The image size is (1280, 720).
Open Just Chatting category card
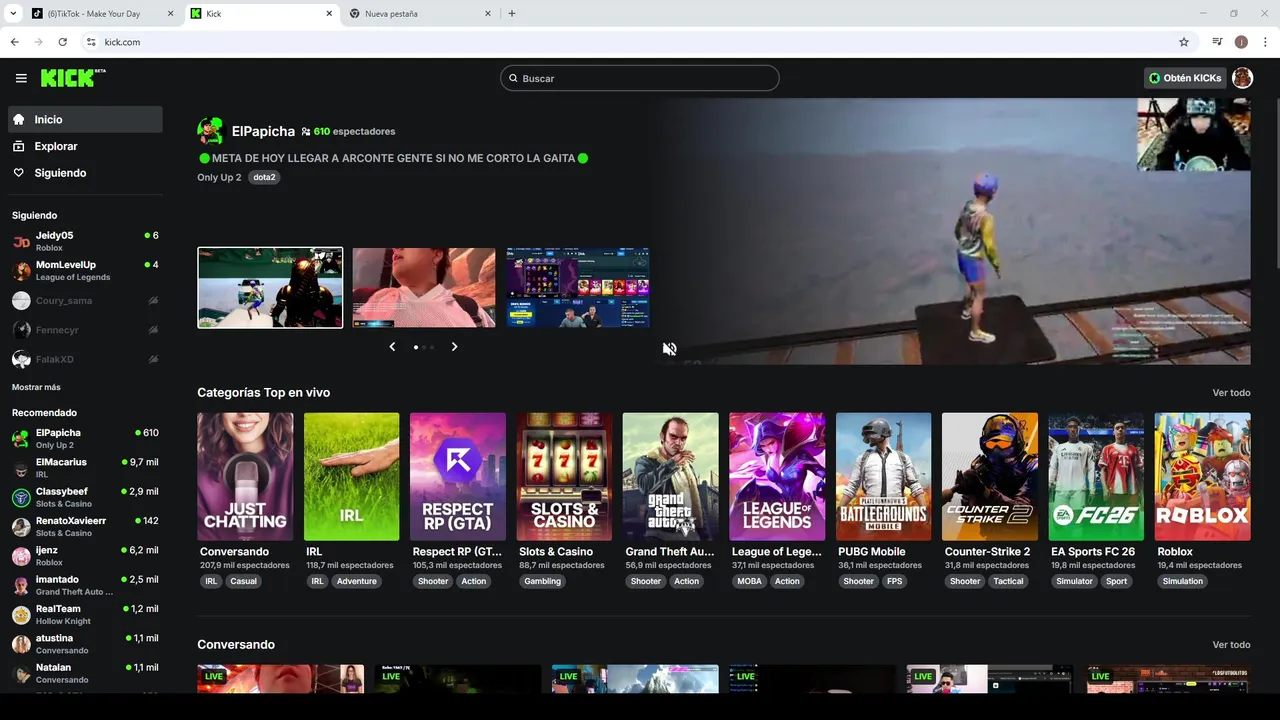[245, 477]
